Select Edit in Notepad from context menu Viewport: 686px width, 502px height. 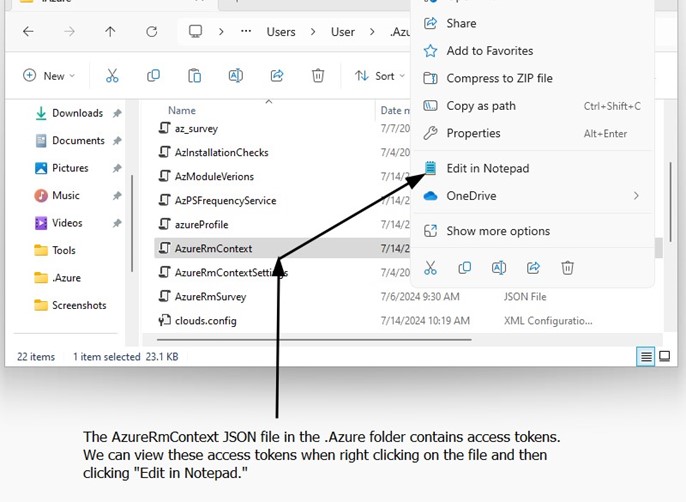[x=487, y=168]
